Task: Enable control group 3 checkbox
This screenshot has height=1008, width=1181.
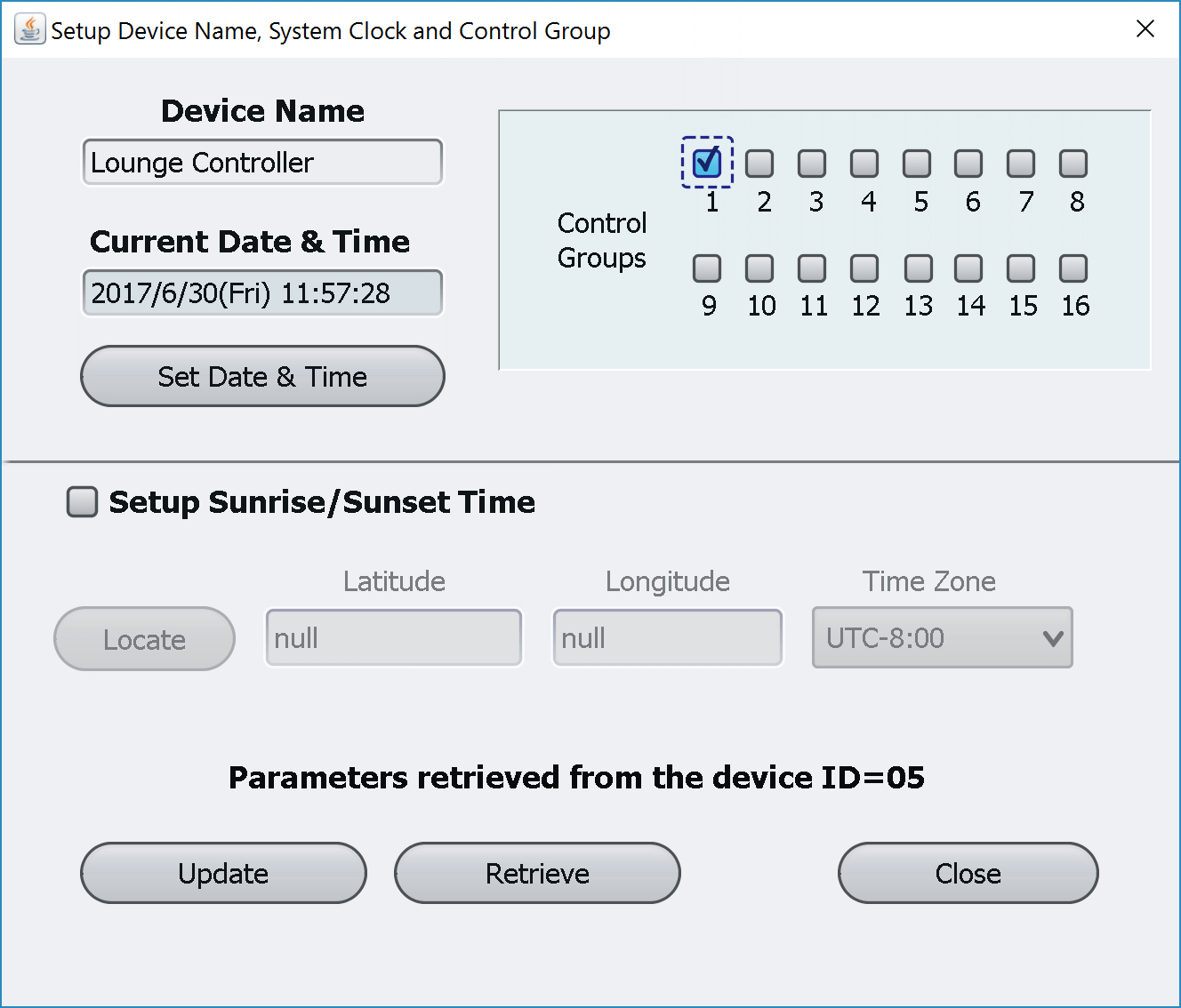Action: pos(812,164)
